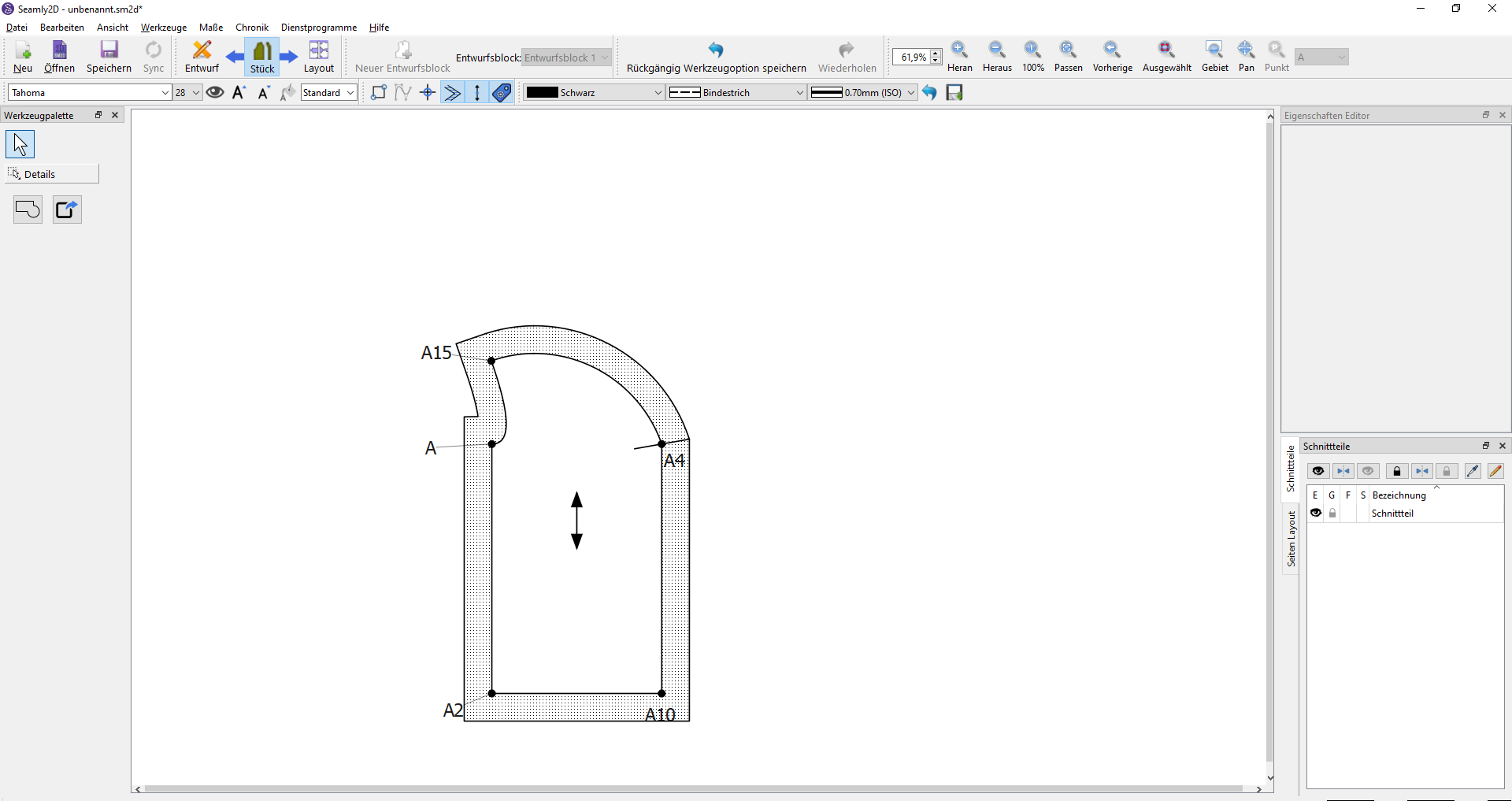Open the 0.70mm (ISO) line width dropdown
Viewport: 1512px width, 801px height.
point(863,93)
